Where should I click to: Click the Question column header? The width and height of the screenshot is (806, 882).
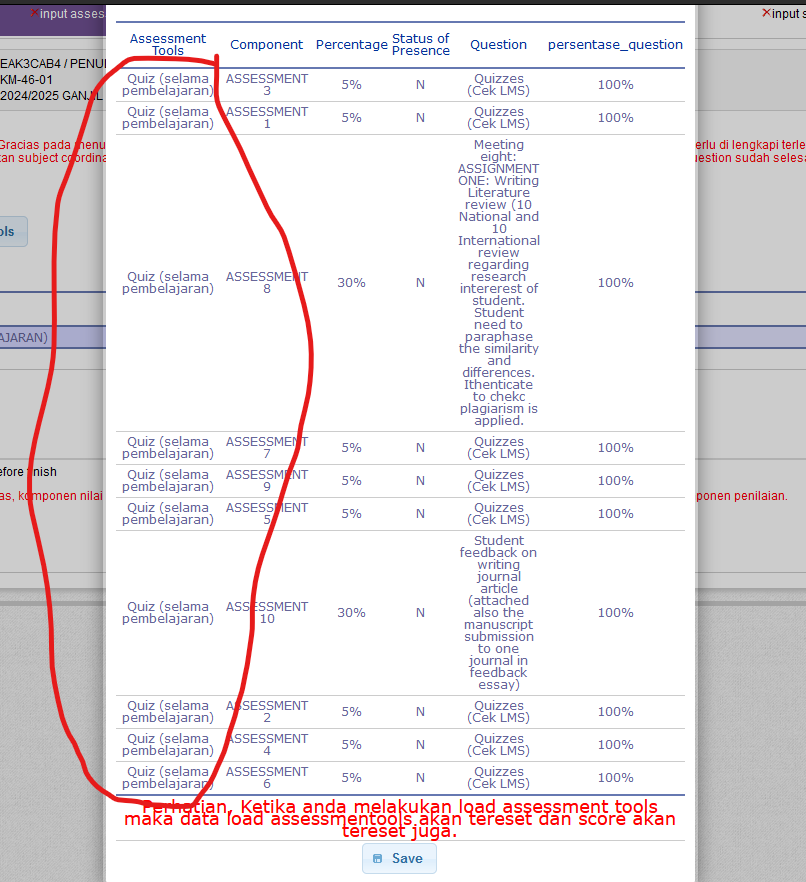click(x=498, y=45)
